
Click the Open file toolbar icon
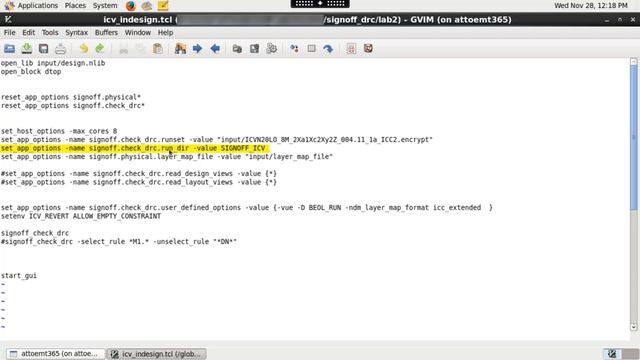point(9,49)
